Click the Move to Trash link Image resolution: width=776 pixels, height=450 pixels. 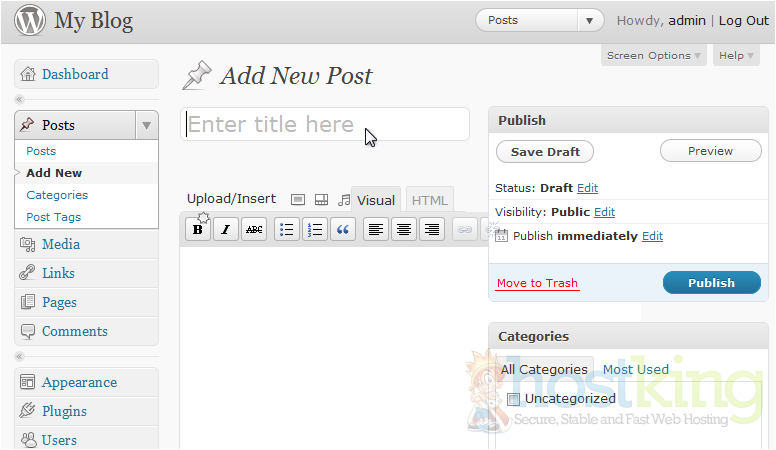[x=537, y=283]
